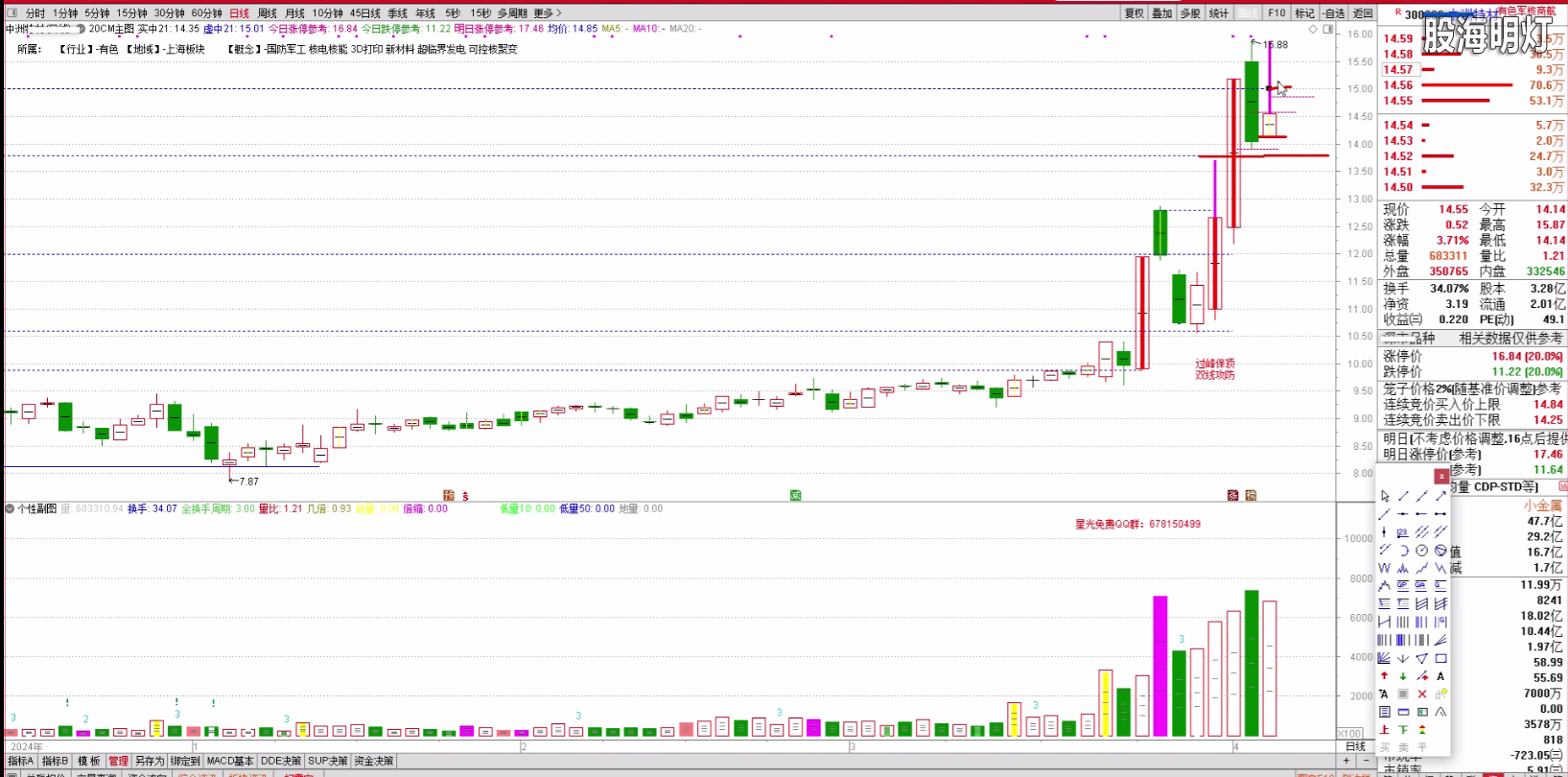The width and height of the screenshot is (1568, 777).
Task: Toggle the 画线 drawing tools button
Action: pos(1248,13)
